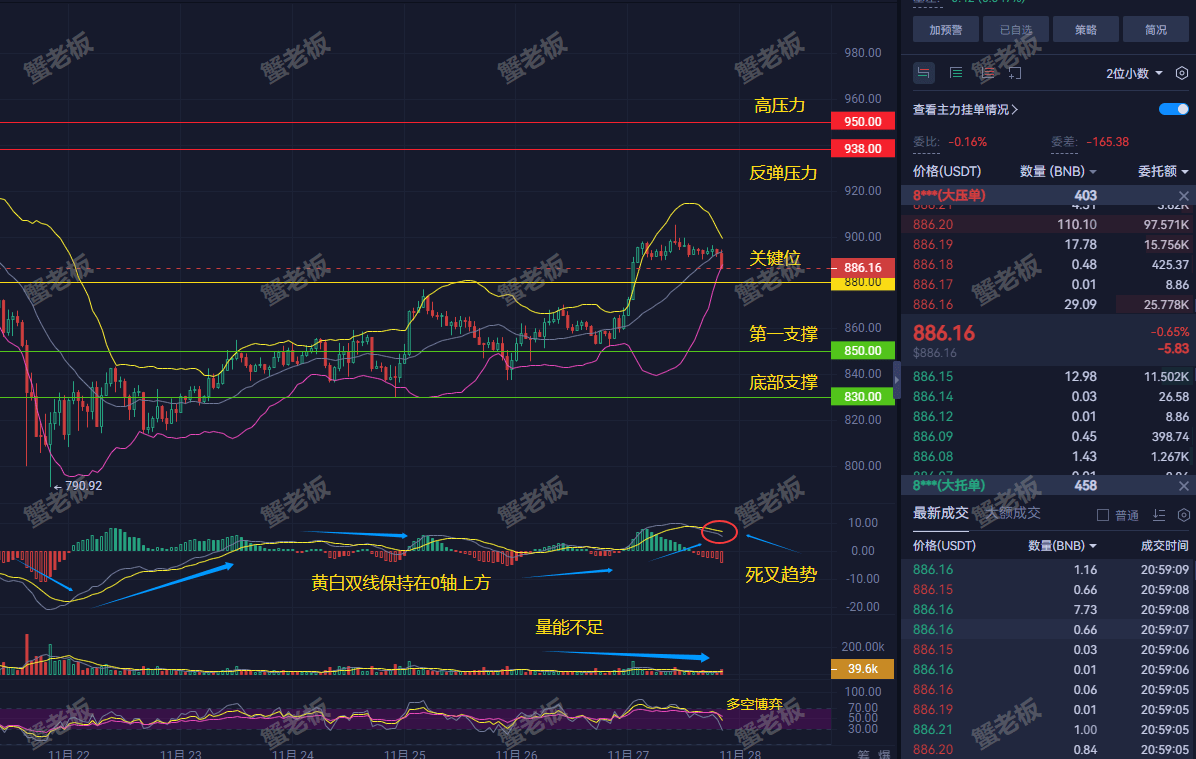Expand the 委托额 column dropdown

[x=1162, y=172]
